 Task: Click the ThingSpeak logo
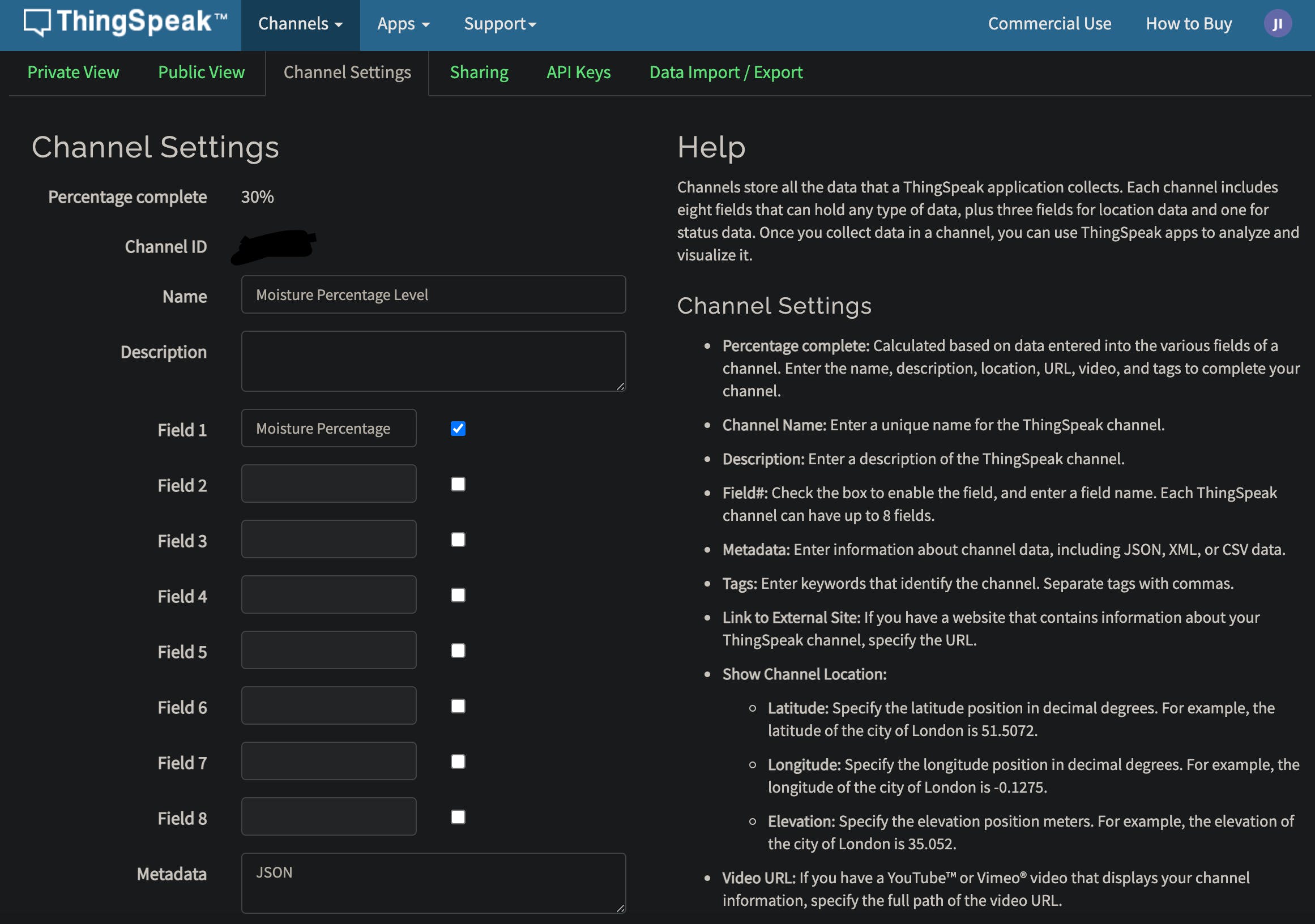point(125,23)
